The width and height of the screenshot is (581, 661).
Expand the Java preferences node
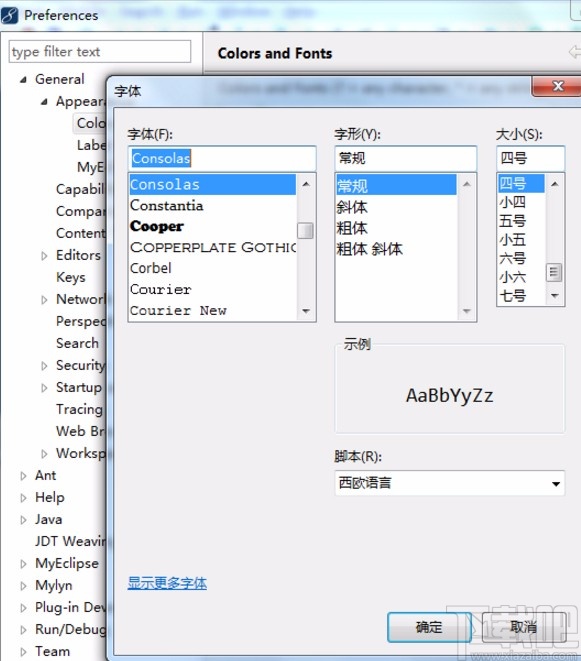pyautogui.click(x=23, y=520)
